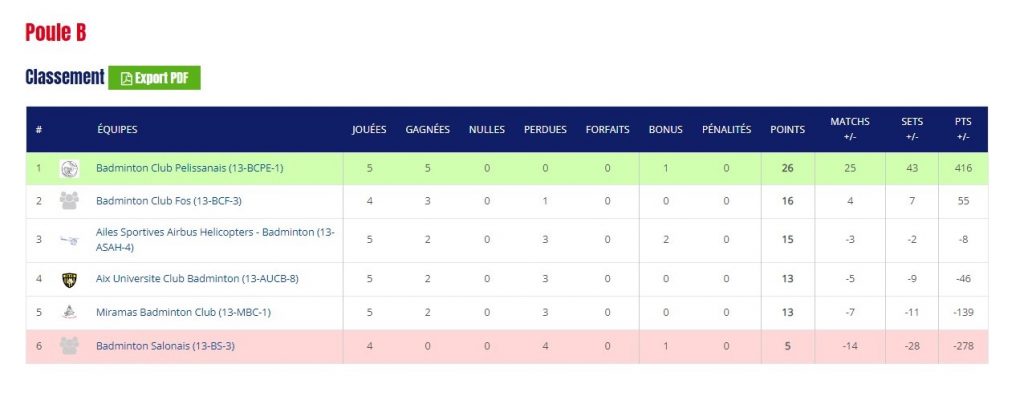Screen dimensions: 1024x400
Task: Click the Poule B heading
Action: click(56, 32)
